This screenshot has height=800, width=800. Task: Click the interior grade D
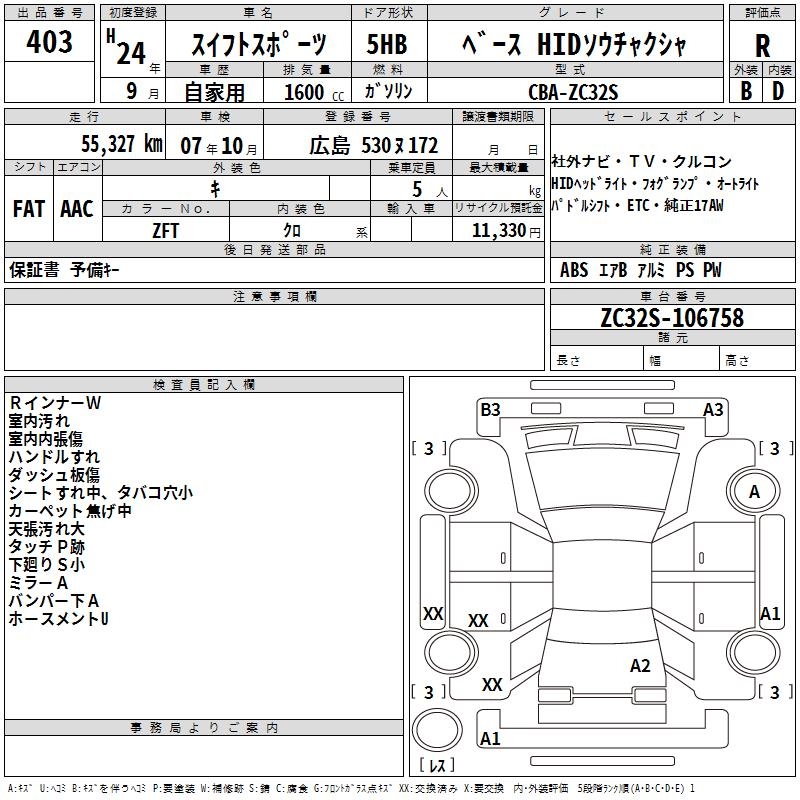point(778,91)
